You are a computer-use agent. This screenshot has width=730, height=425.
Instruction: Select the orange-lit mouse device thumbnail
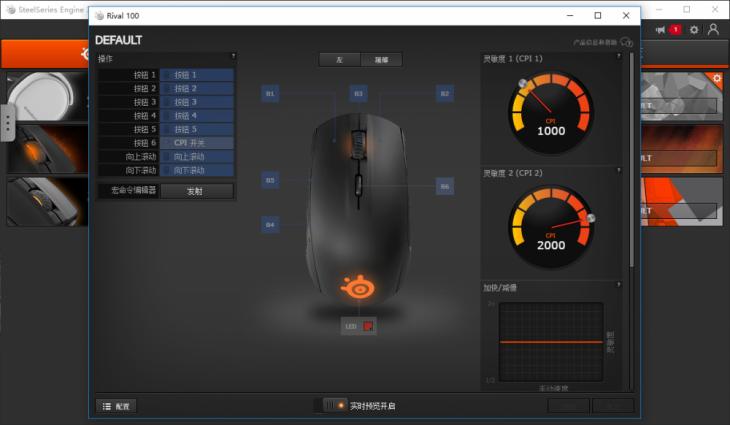point(47,149)
